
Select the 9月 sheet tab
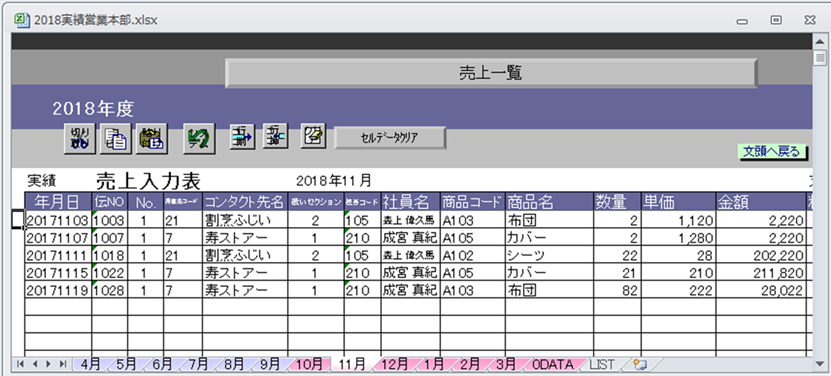[x=270, y=364]
